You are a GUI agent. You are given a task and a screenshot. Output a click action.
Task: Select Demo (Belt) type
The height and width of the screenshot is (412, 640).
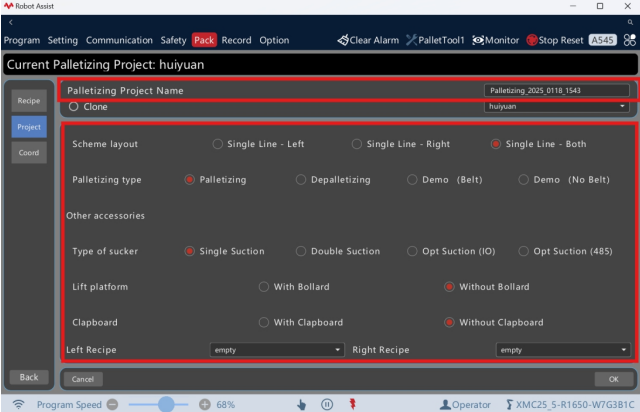point(412,180)
